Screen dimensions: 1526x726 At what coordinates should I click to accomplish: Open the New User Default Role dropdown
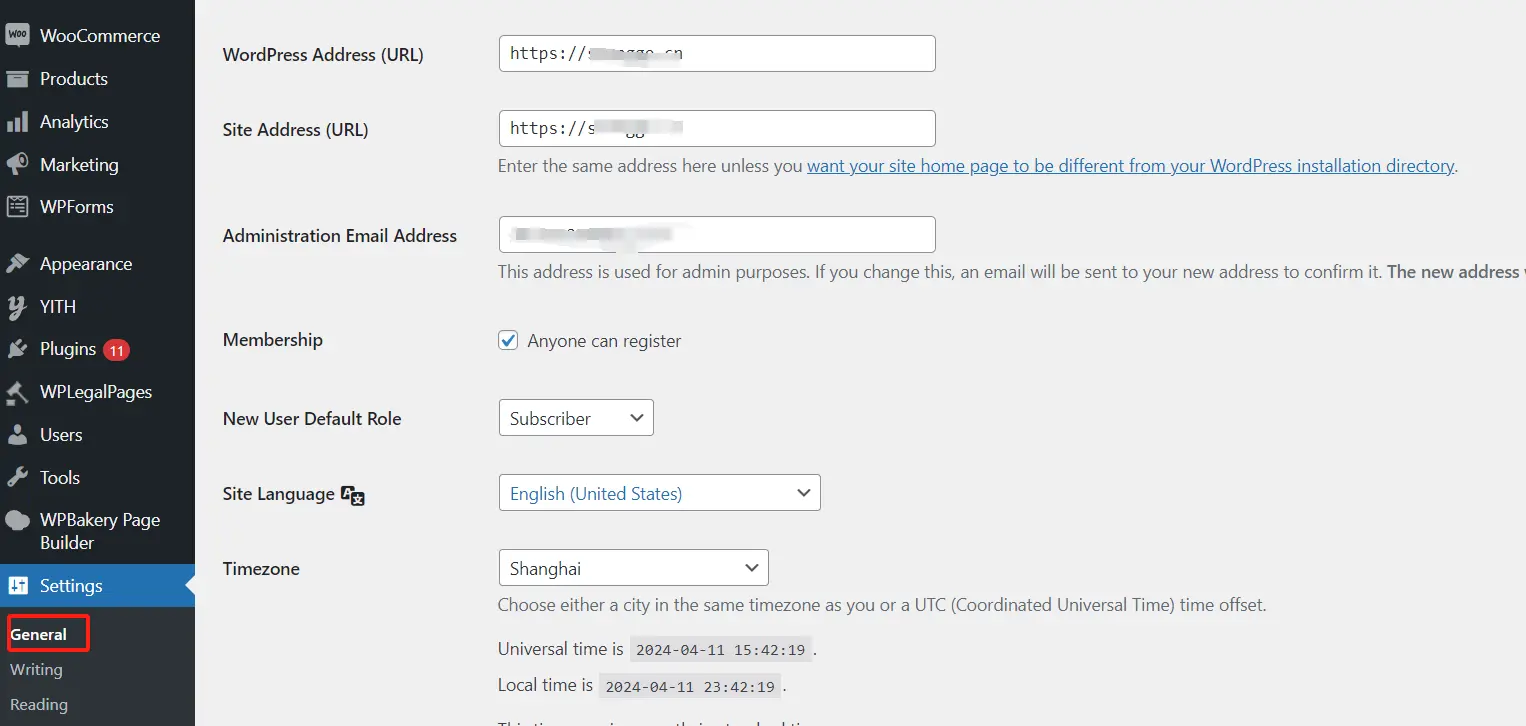point(575,418)
